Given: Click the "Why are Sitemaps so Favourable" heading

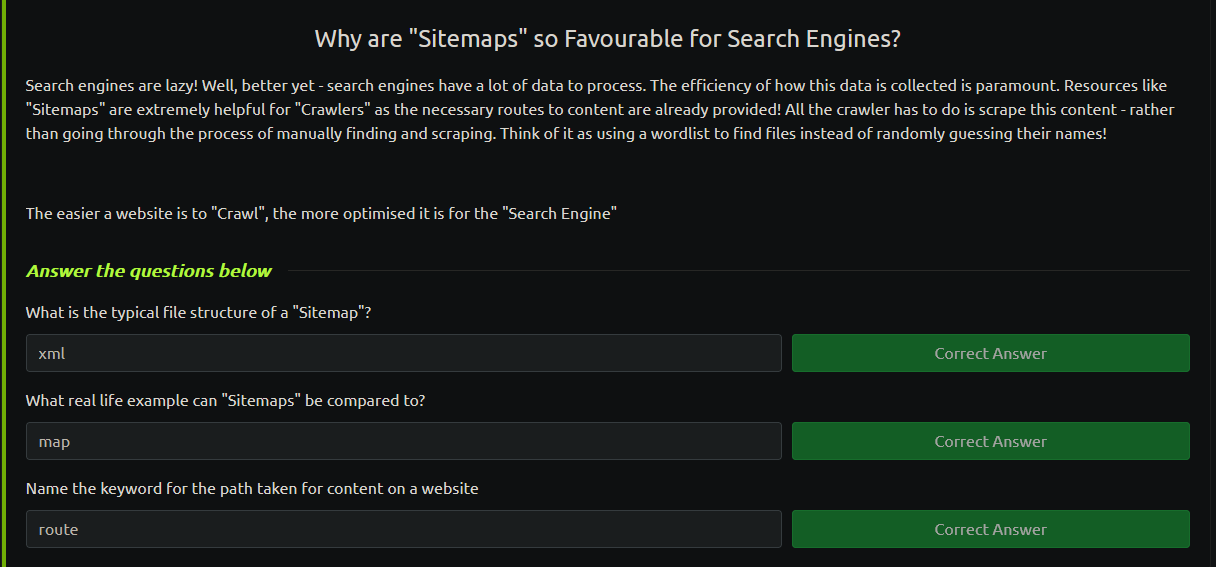Looking at the screenshot, I should point(608,39).
